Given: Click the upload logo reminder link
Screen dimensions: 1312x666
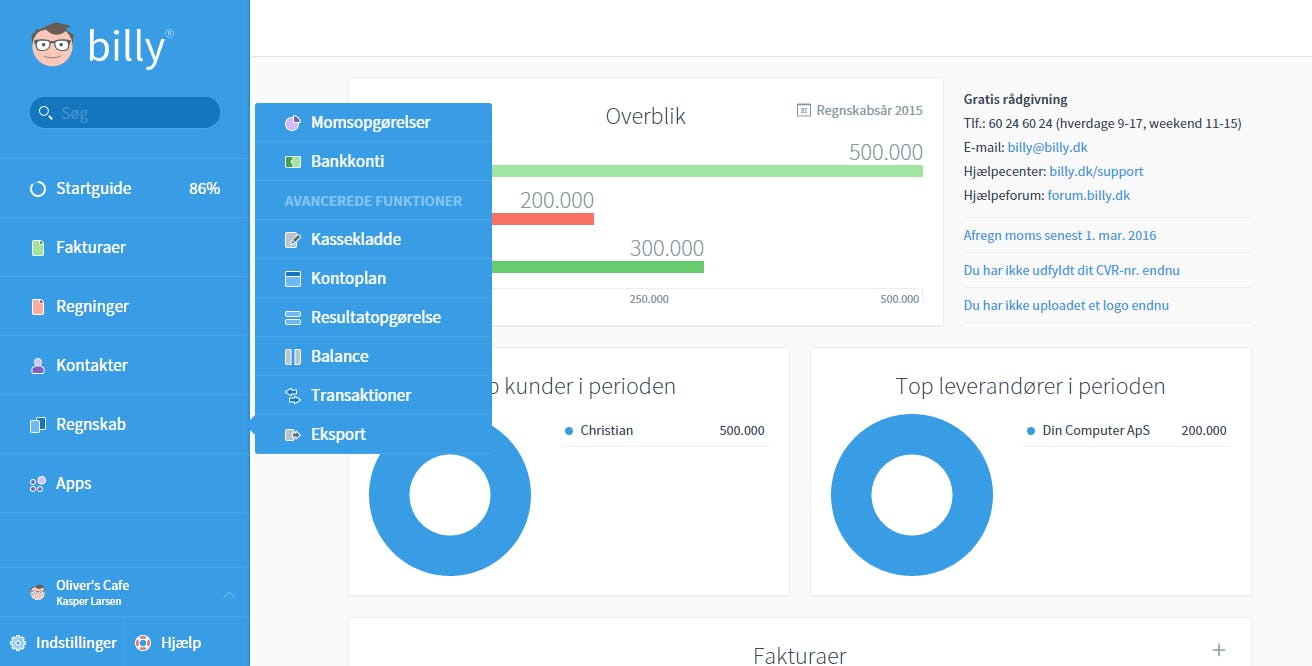Looking at the screenshot, I should pyautogui.click(x=1066, y=305).
